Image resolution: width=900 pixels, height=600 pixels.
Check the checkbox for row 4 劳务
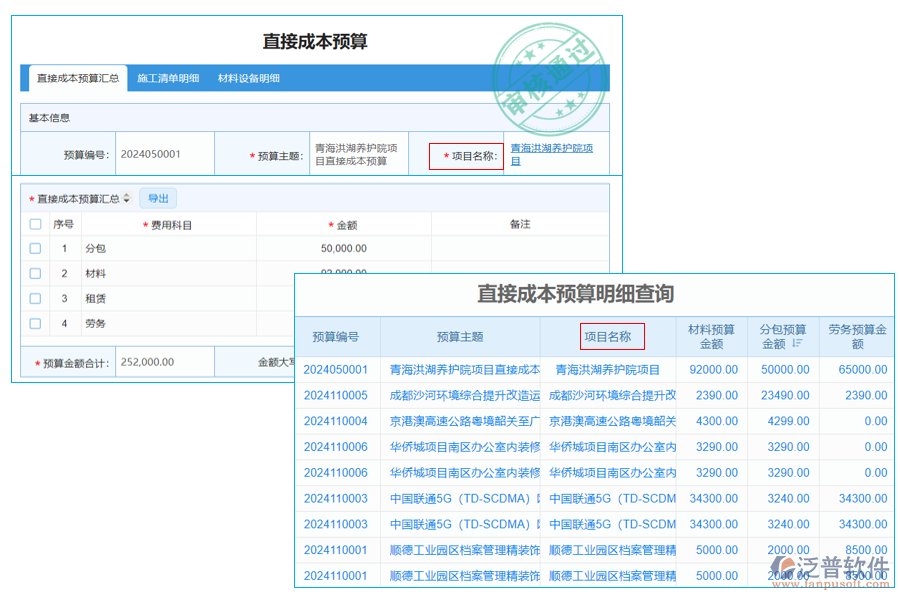click(x=34, y=322)
